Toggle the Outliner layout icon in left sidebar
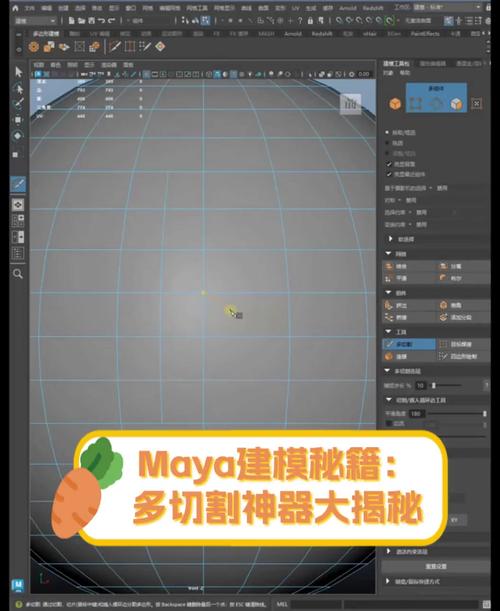The width and height of the screenshot is (500, 611). (x=18, y=254)
